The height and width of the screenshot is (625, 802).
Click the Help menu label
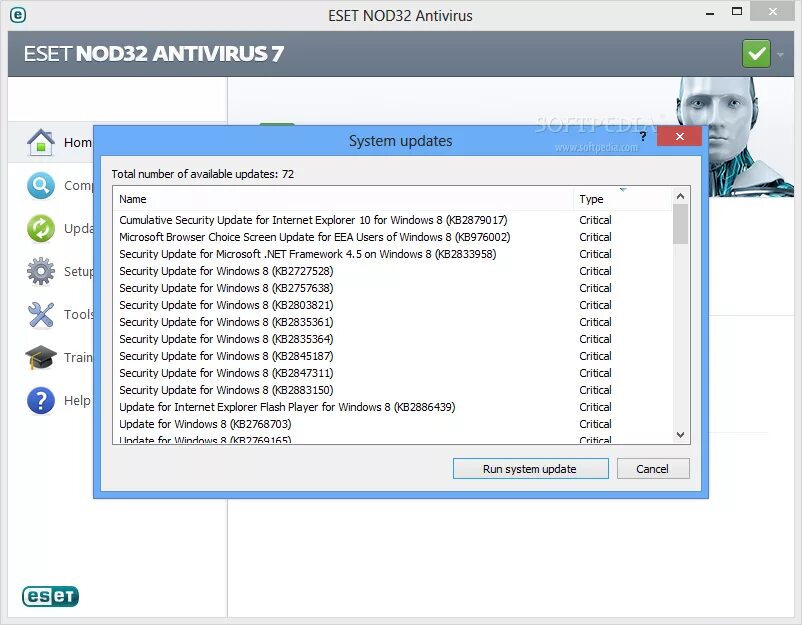[x=77, y=400]
